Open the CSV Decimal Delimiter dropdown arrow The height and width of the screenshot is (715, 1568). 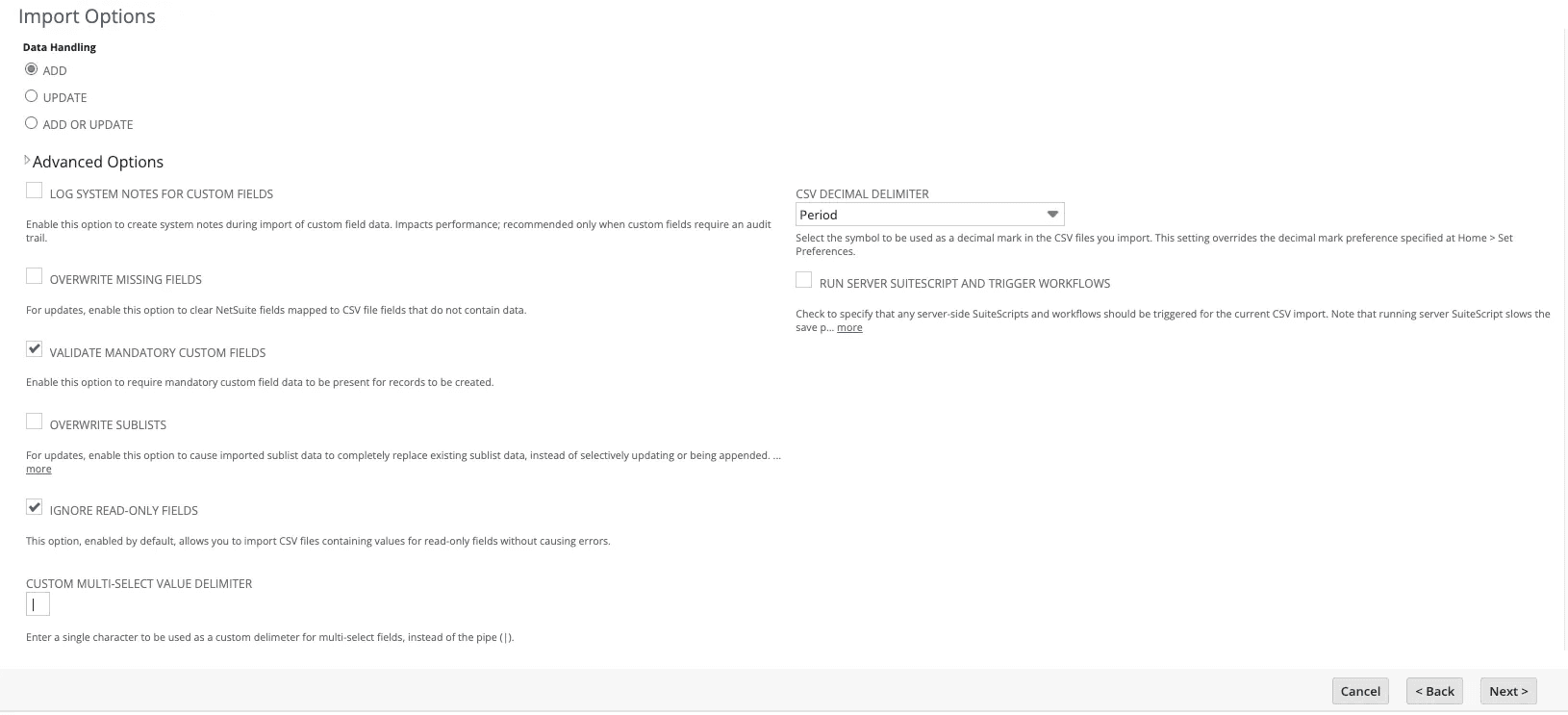point(1052,214)
